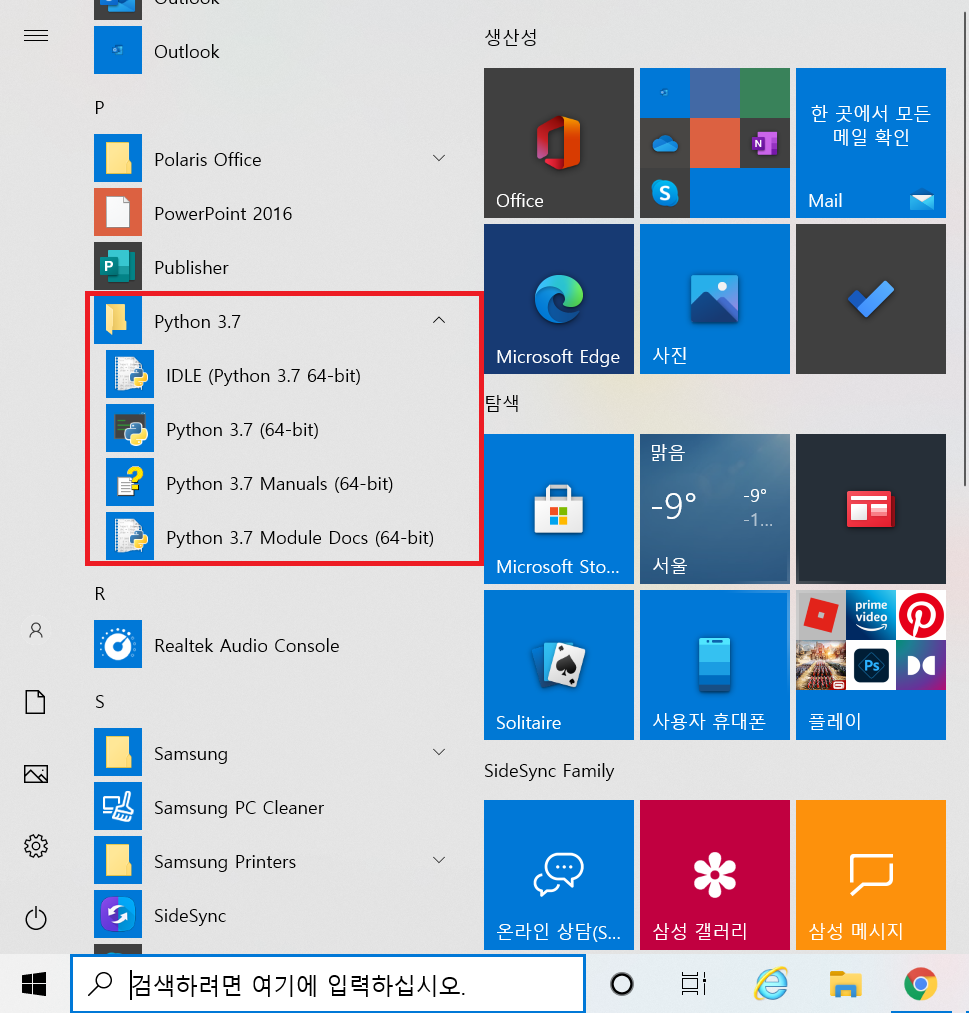The image size is (969, 1013).
Task: Click the SideSync Family group heading
Action: point(549,771)
